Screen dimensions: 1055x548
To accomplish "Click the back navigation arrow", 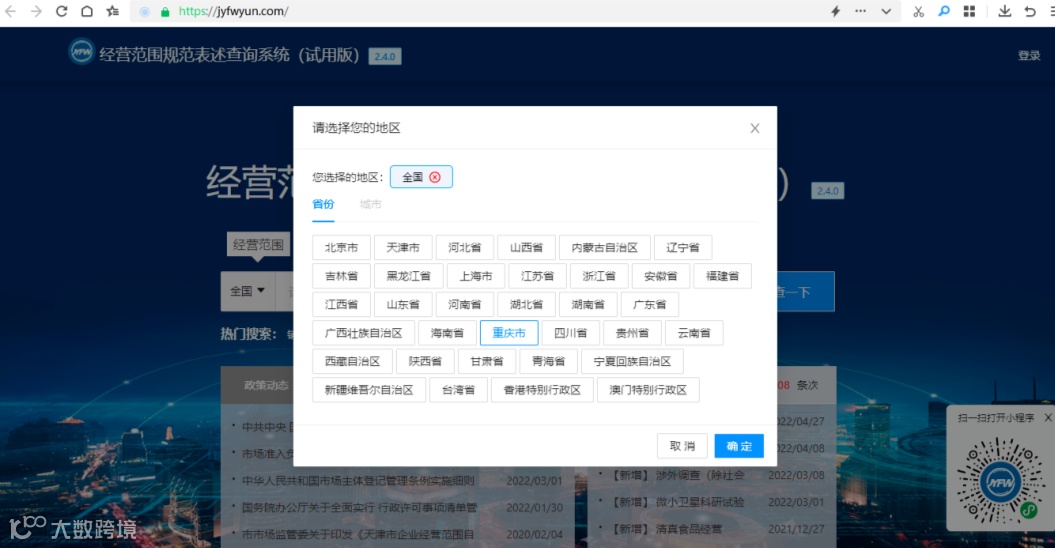I will (11, 11).
